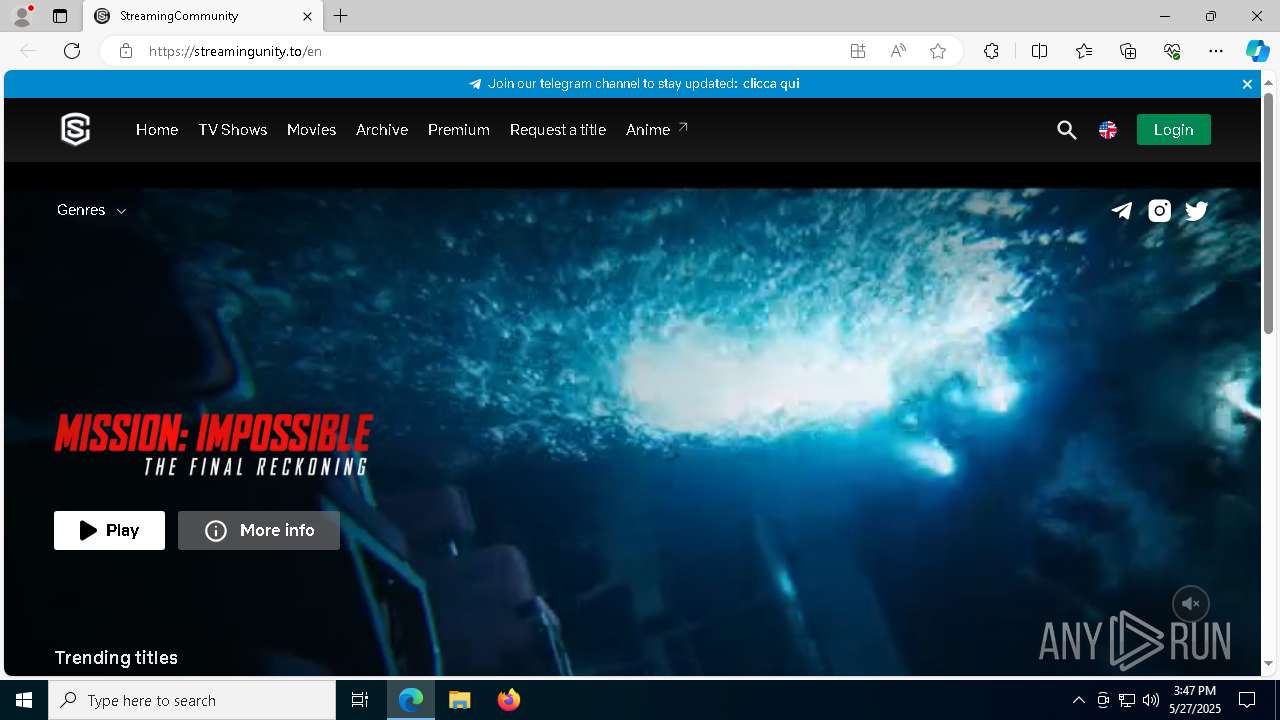
Task: Select the StreamingCommunity browser tab
Action: point(203,16)
